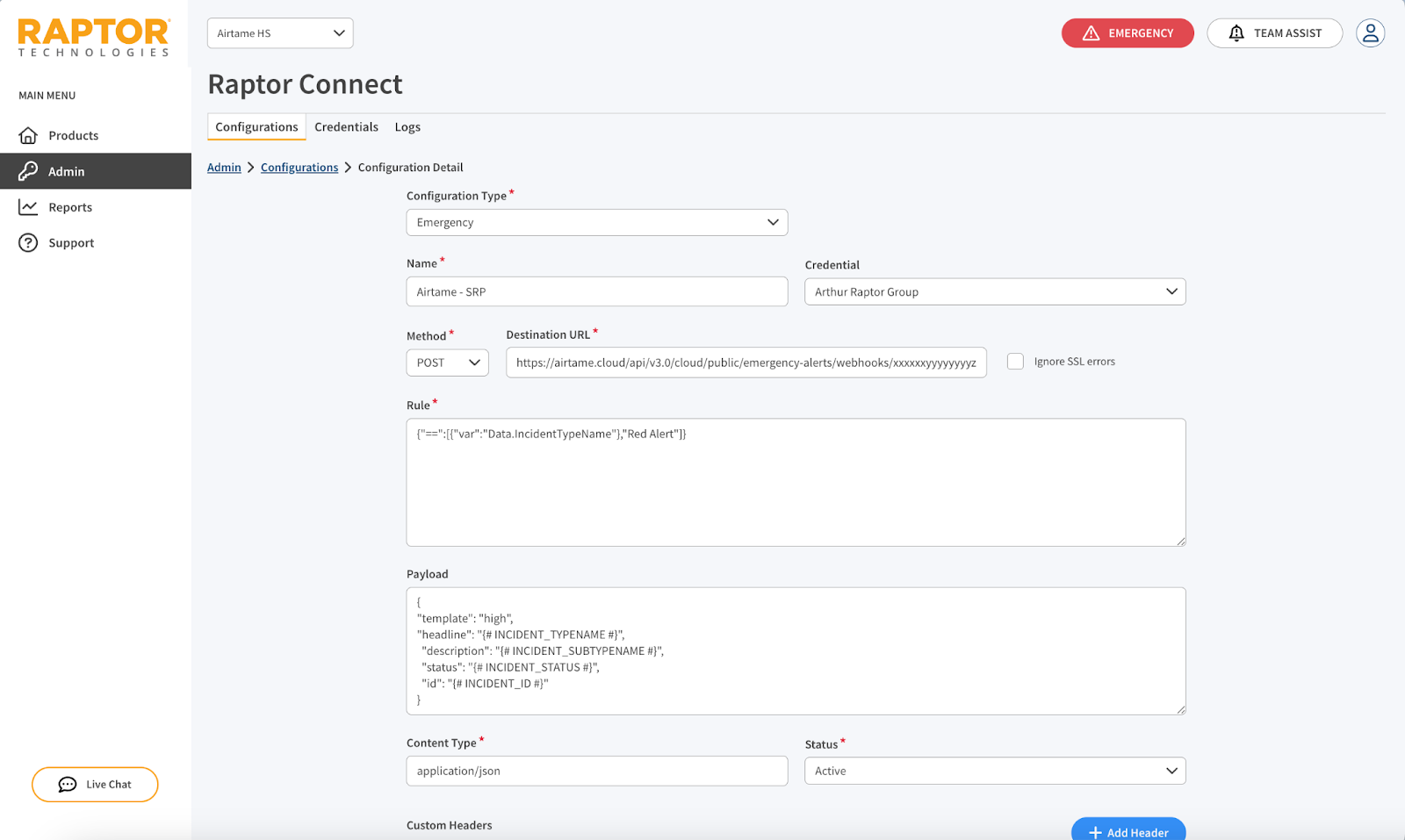The width and height of the screenshot is (1405, 840).
Task: Expand the Status dropdown showing Active
Action: point(995,771)
